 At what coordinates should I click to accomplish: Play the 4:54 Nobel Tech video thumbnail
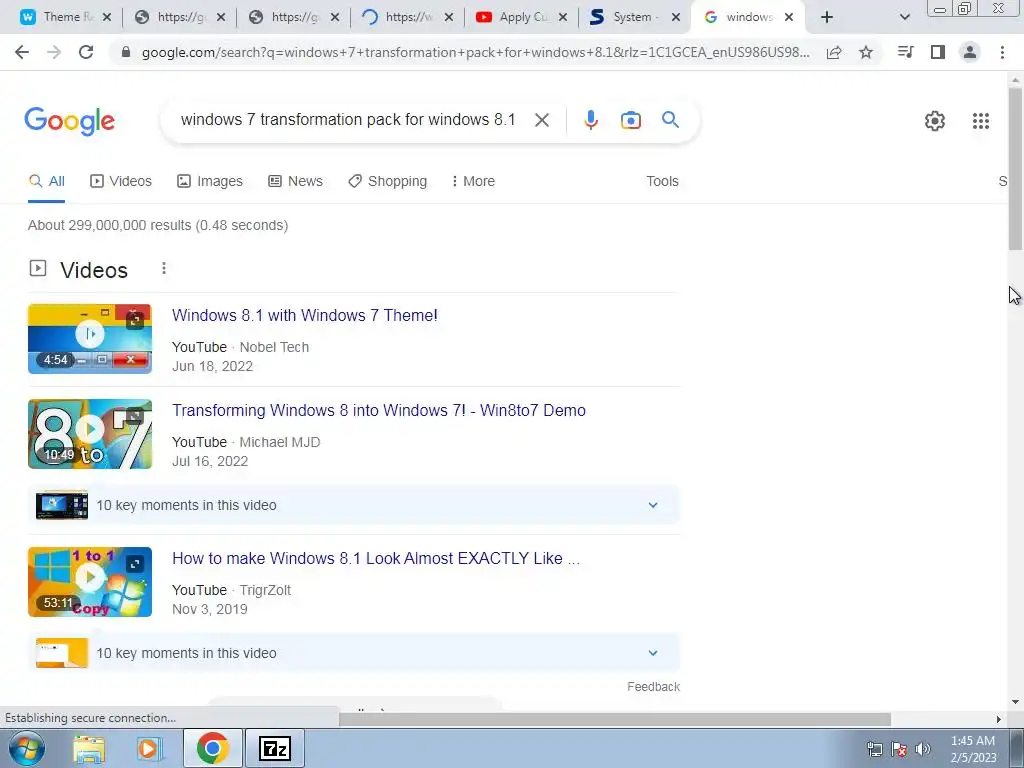[x=89, y=339]
